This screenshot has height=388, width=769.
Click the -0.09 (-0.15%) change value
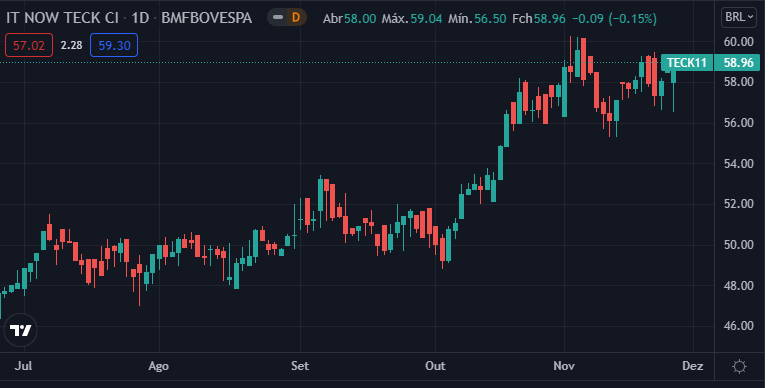pos(614,19)
